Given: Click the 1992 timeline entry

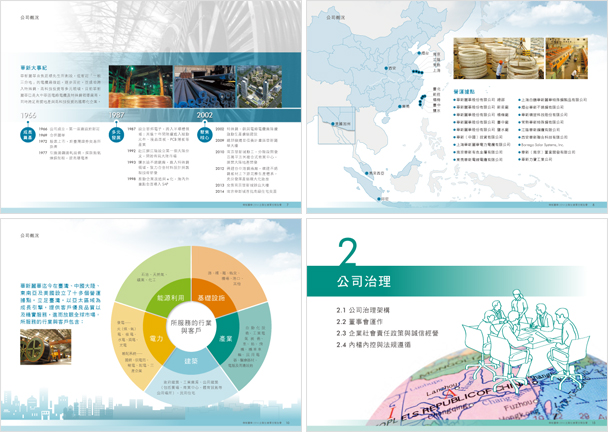Looking at the screenshot, I should [x=158, y=153].
